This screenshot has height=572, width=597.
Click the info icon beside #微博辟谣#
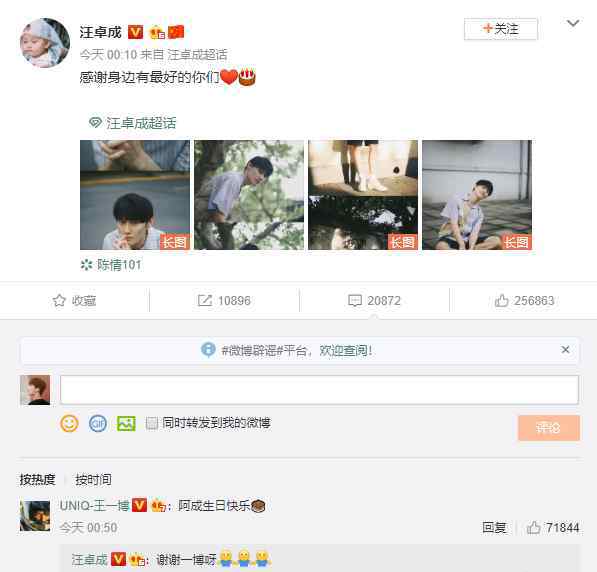(x=208, y=350)
